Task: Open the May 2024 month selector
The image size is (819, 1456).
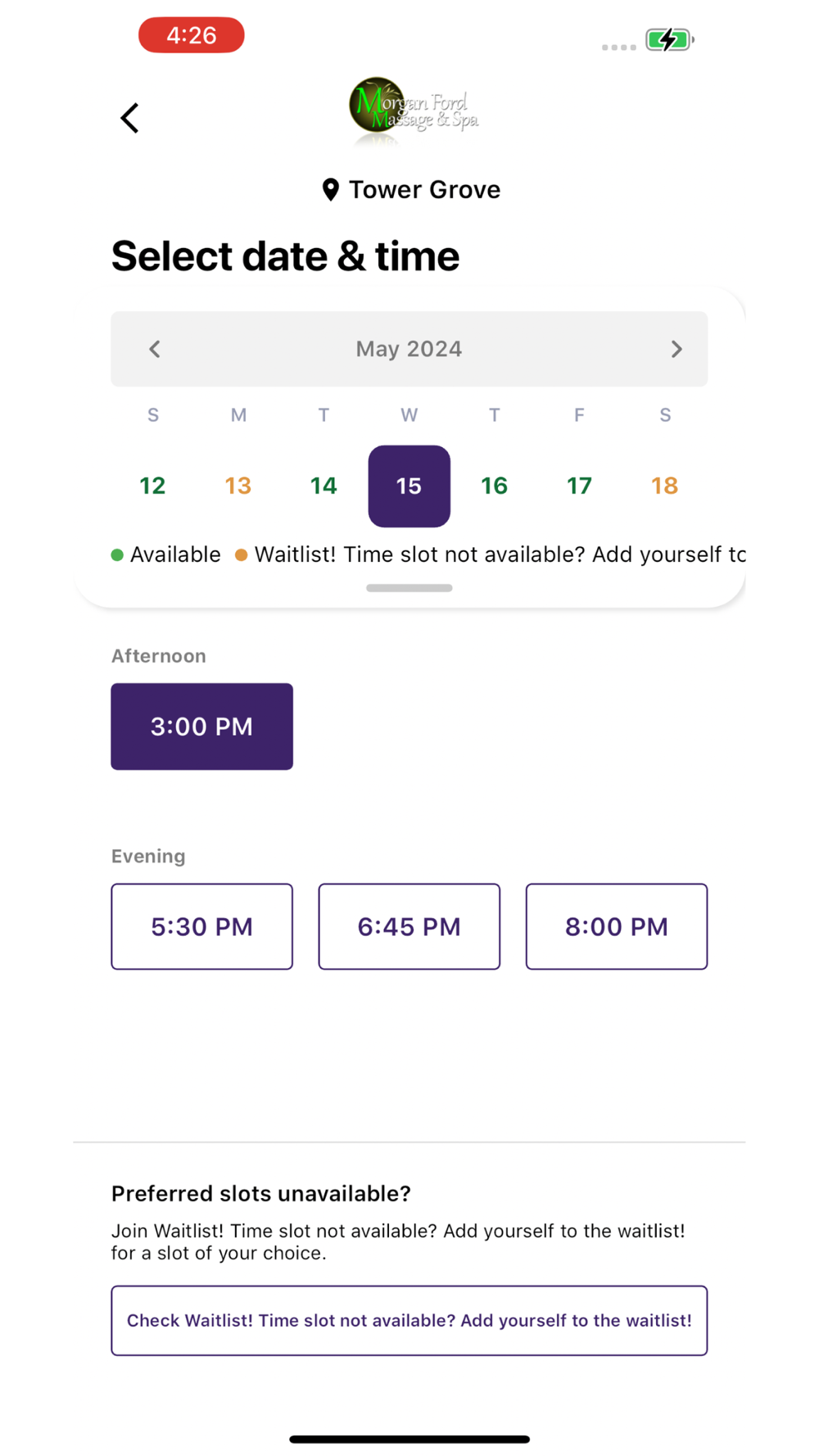Action: [x=409, y=350]
